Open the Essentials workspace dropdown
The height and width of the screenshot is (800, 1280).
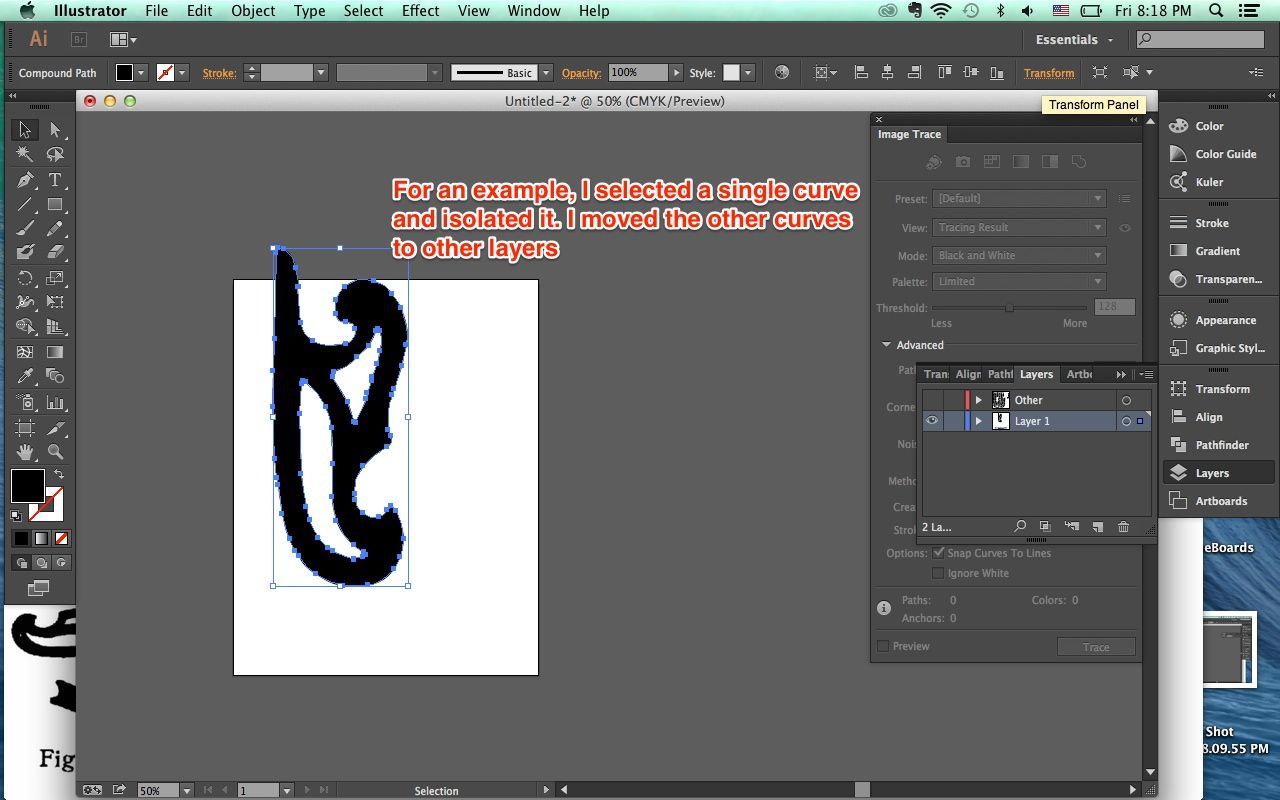tap(1074, 40)
